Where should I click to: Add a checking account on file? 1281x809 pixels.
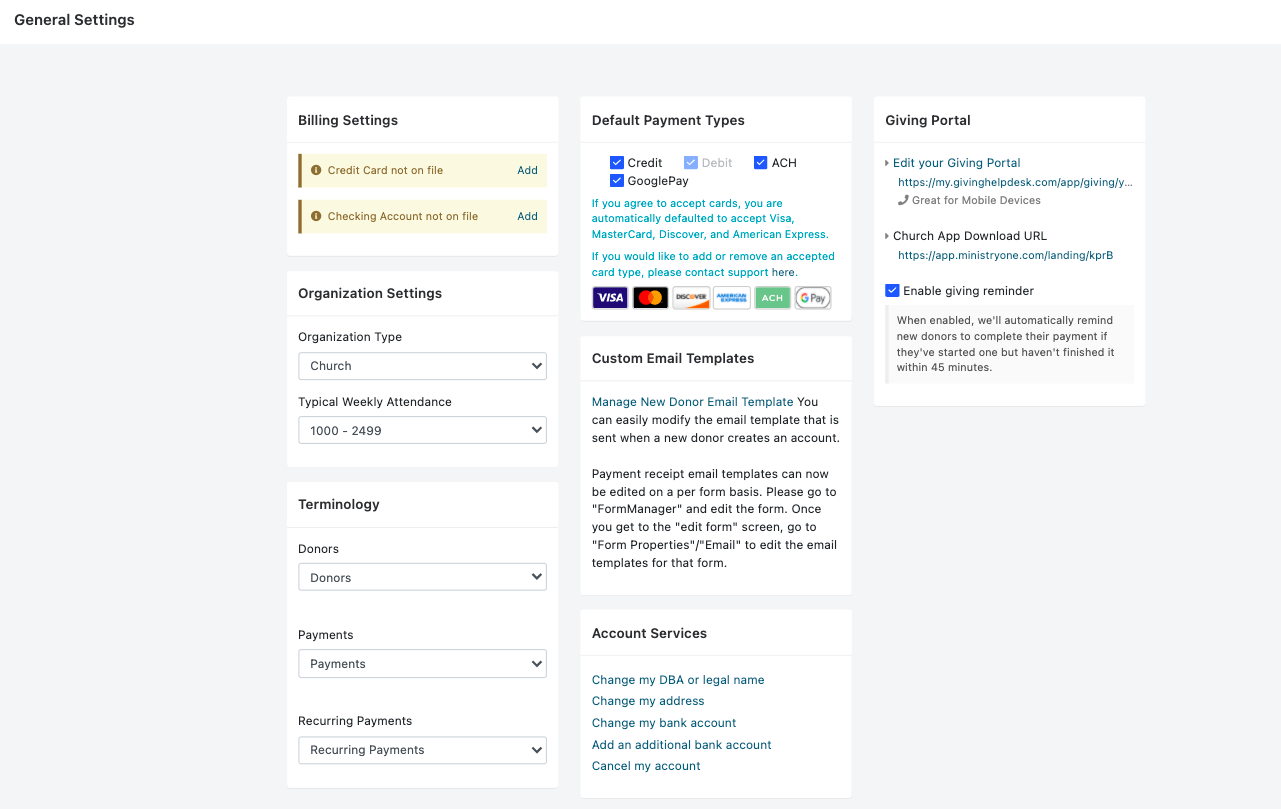click(x=527, y=216)
